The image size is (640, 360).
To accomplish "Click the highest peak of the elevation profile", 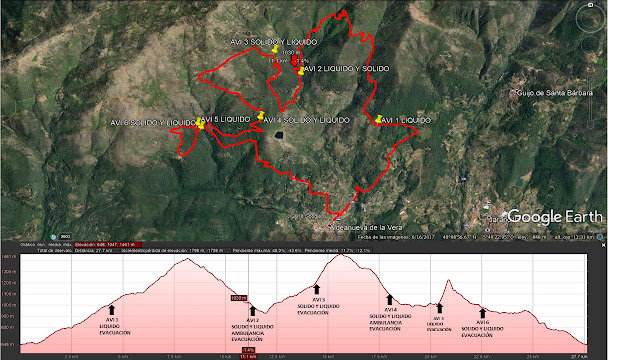I will point(340,255).
